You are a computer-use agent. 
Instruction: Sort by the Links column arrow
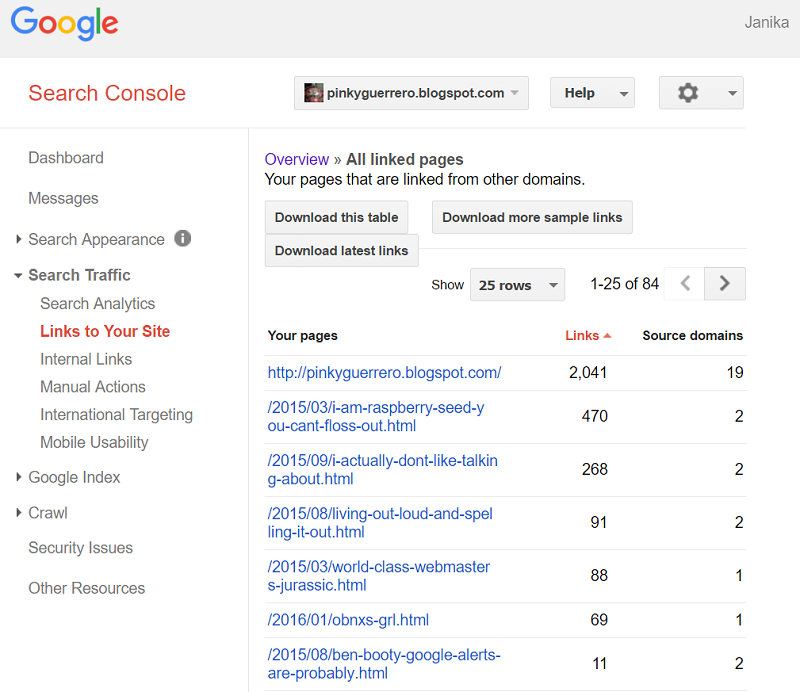pos(607,336)
